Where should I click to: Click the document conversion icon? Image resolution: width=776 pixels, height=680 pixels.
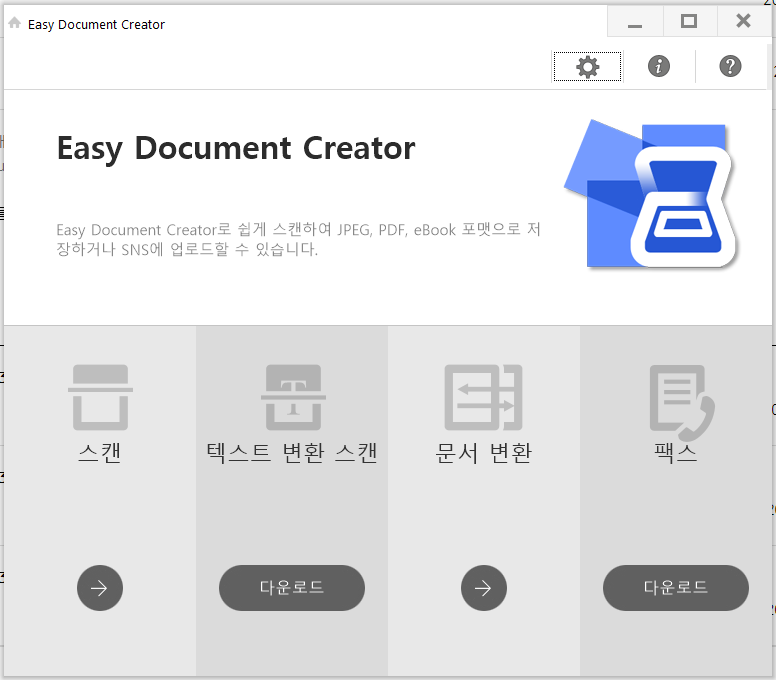484,397
